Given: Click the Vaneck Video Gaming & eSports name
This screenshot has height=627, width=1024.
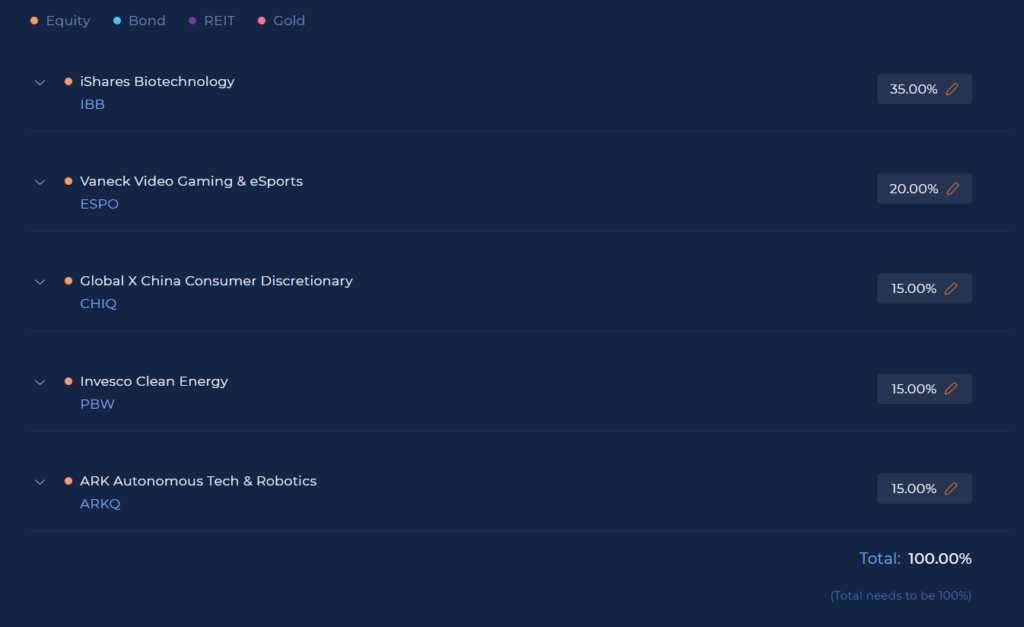Looking at the screenshot, I should point(191,182).
